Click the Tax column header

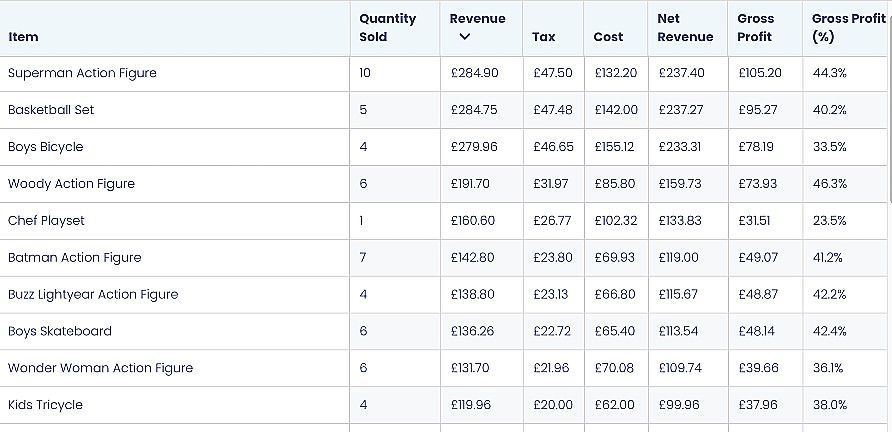point(544,37)
